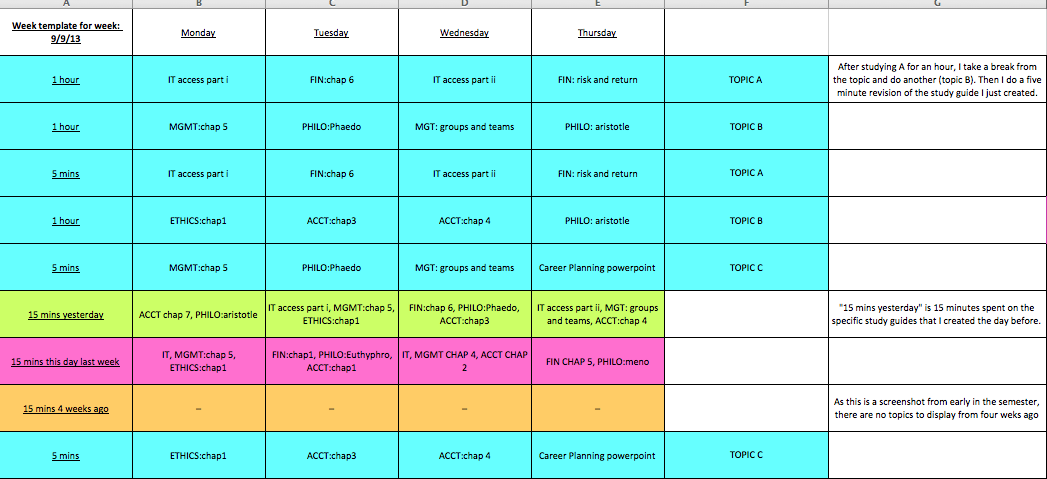Click '1 hour' label of the 'ETHICS:chap1' row

pyautogui.click(x=66, y=220)
